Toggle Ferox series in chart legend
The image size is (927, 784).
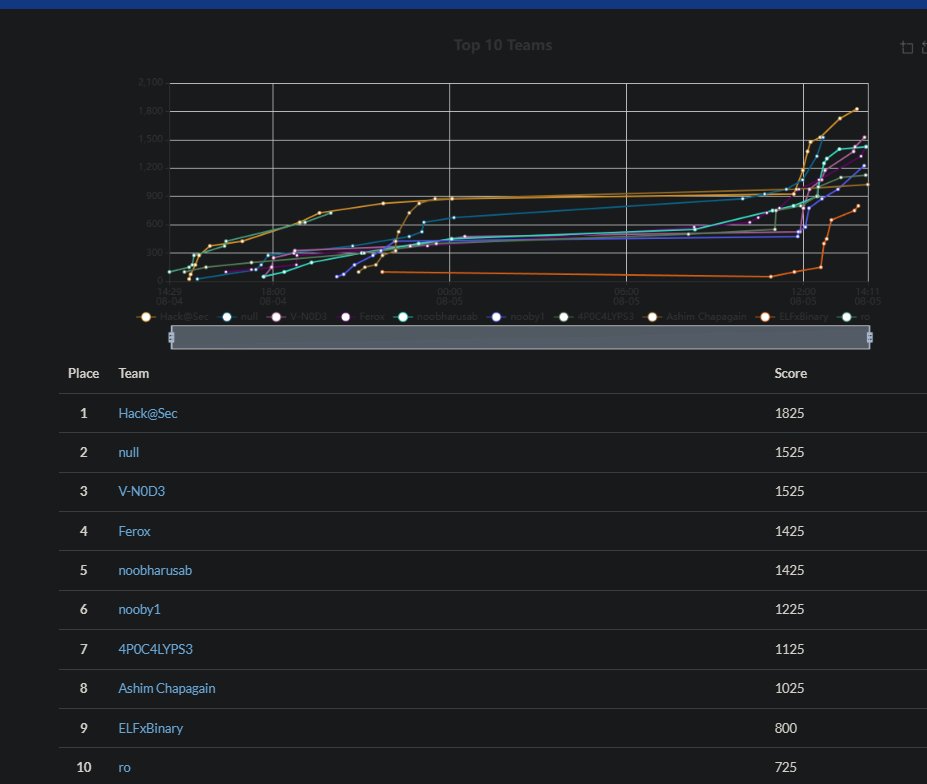tap(360, 317)
